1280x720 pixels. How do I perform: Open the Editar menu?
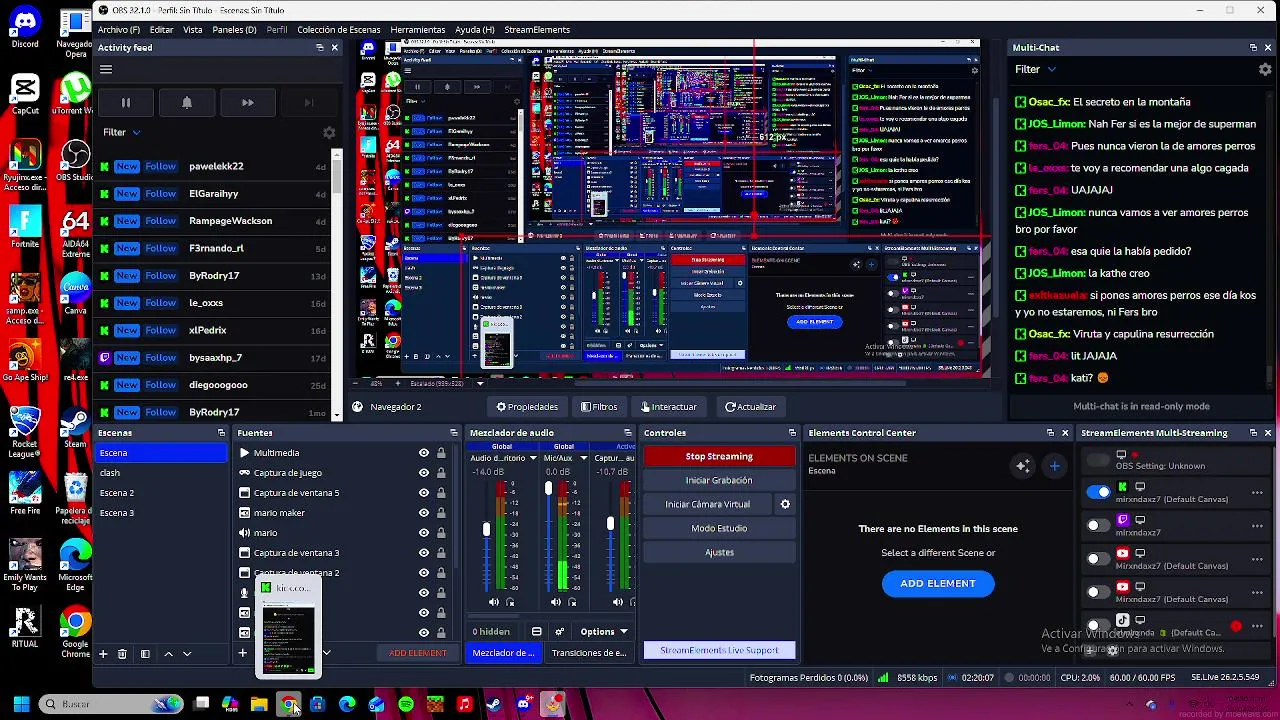click(162, 30)
